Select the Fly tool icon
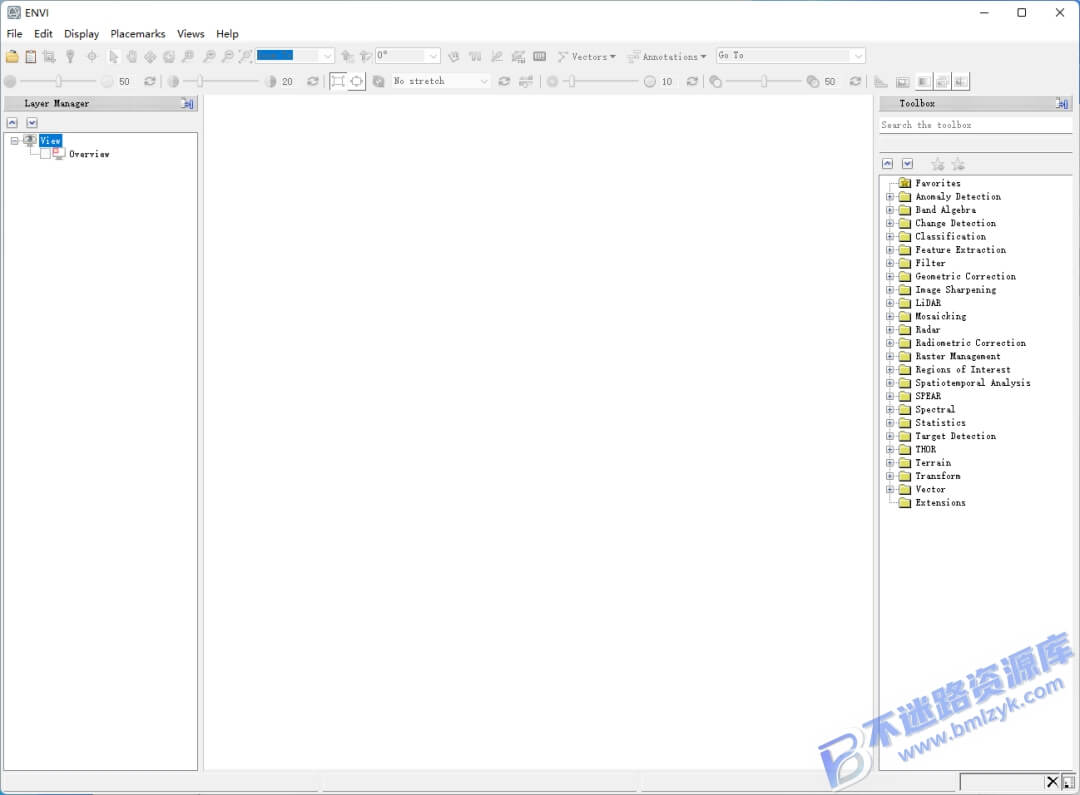1080x795 pixels. pyautogui.click(x=150, y=56)
